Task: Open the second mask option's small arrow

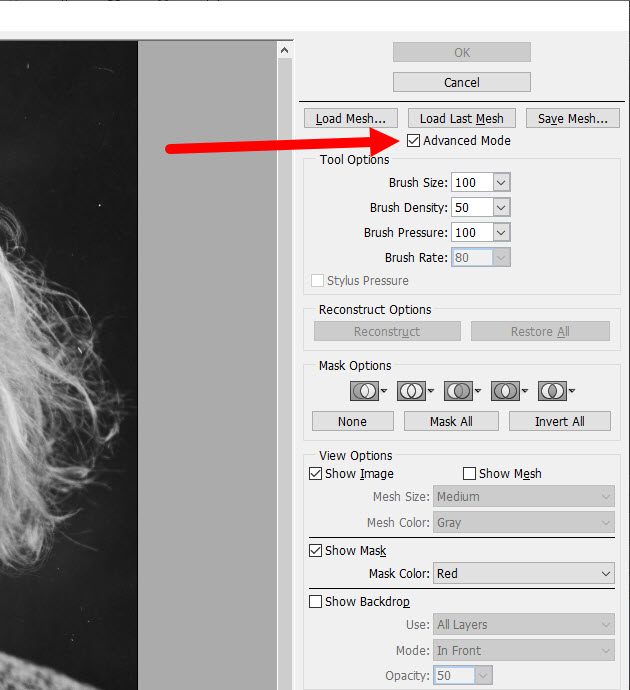Action: coord(431,390)
